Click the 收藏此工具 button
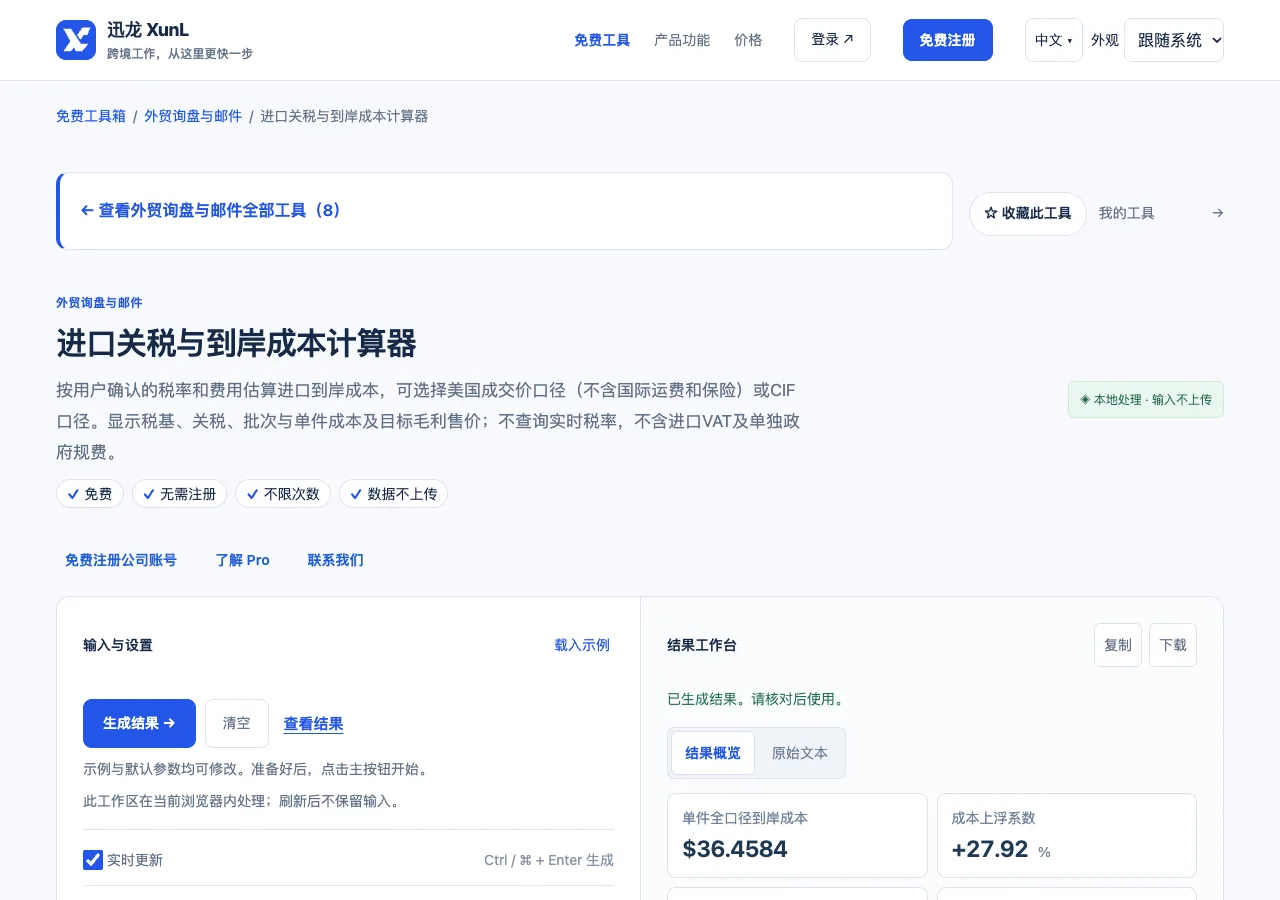The width and height of the screenshot is (1280, 900). [x=1028, y=214]
